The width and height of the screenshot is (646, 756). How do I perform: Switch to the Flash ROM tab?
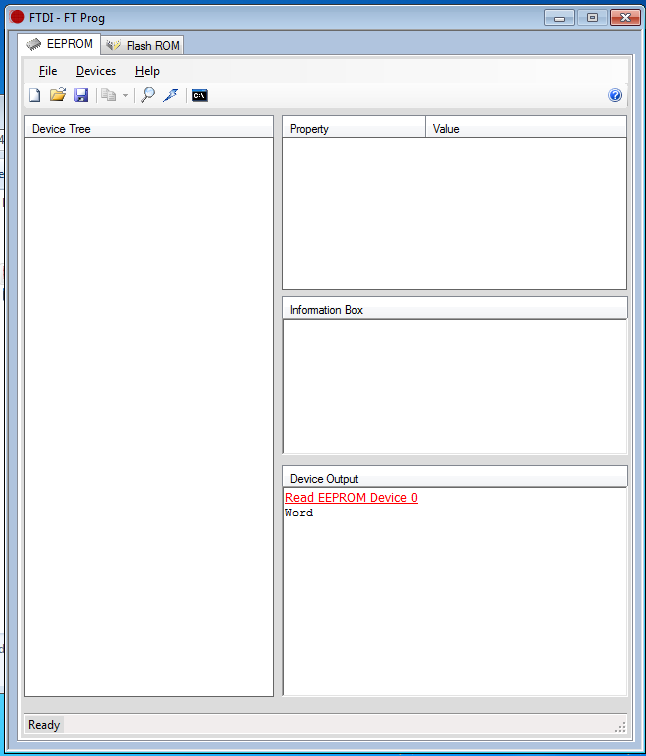(x=143, y=45)
